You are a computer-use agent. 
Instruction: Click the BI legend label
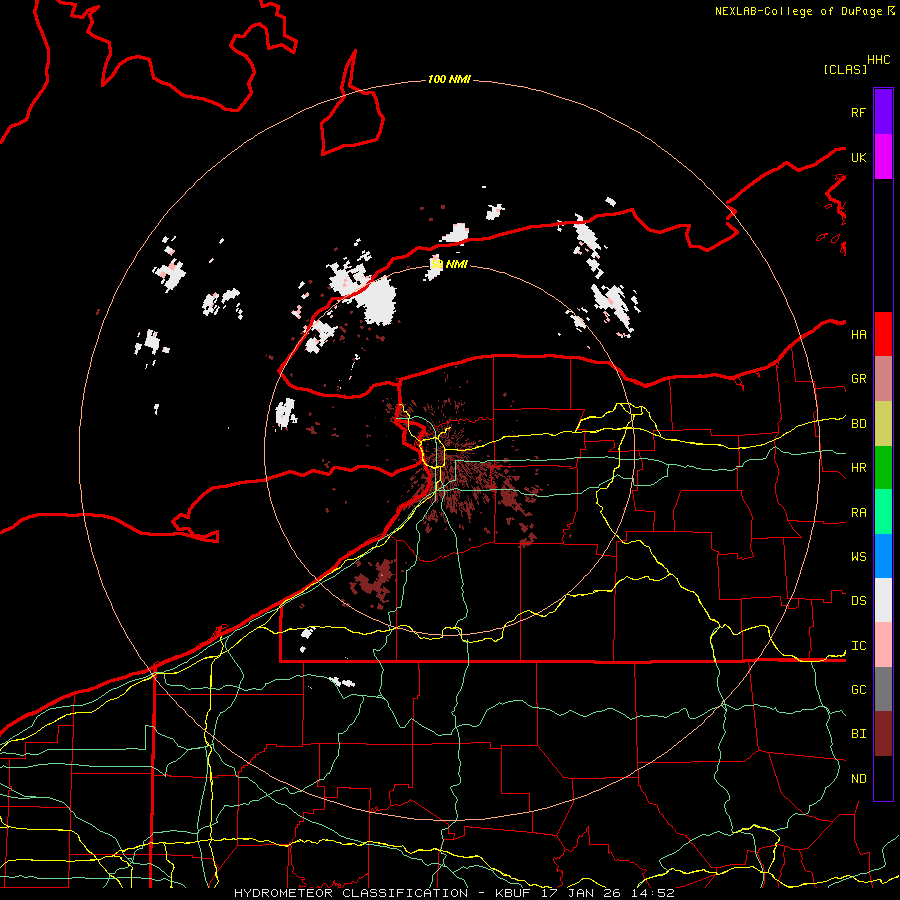[858, 734]
